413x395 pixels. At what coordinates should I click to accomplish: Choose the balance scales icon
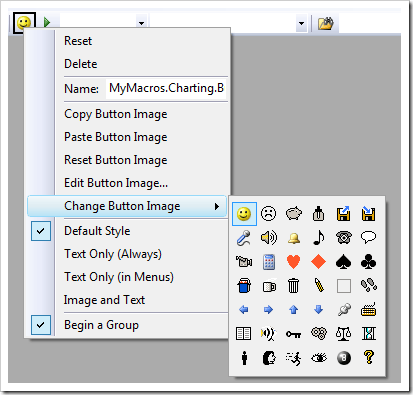(343, 334)
